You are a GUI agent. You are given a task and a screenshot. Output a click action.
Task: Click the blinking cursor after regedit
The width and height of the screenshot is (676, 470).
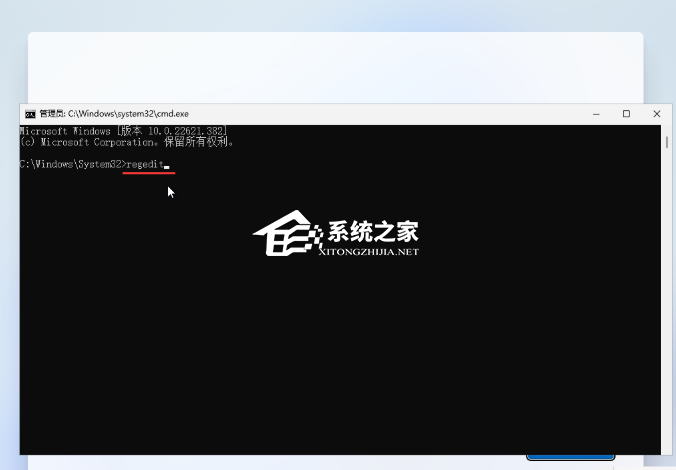167,165
